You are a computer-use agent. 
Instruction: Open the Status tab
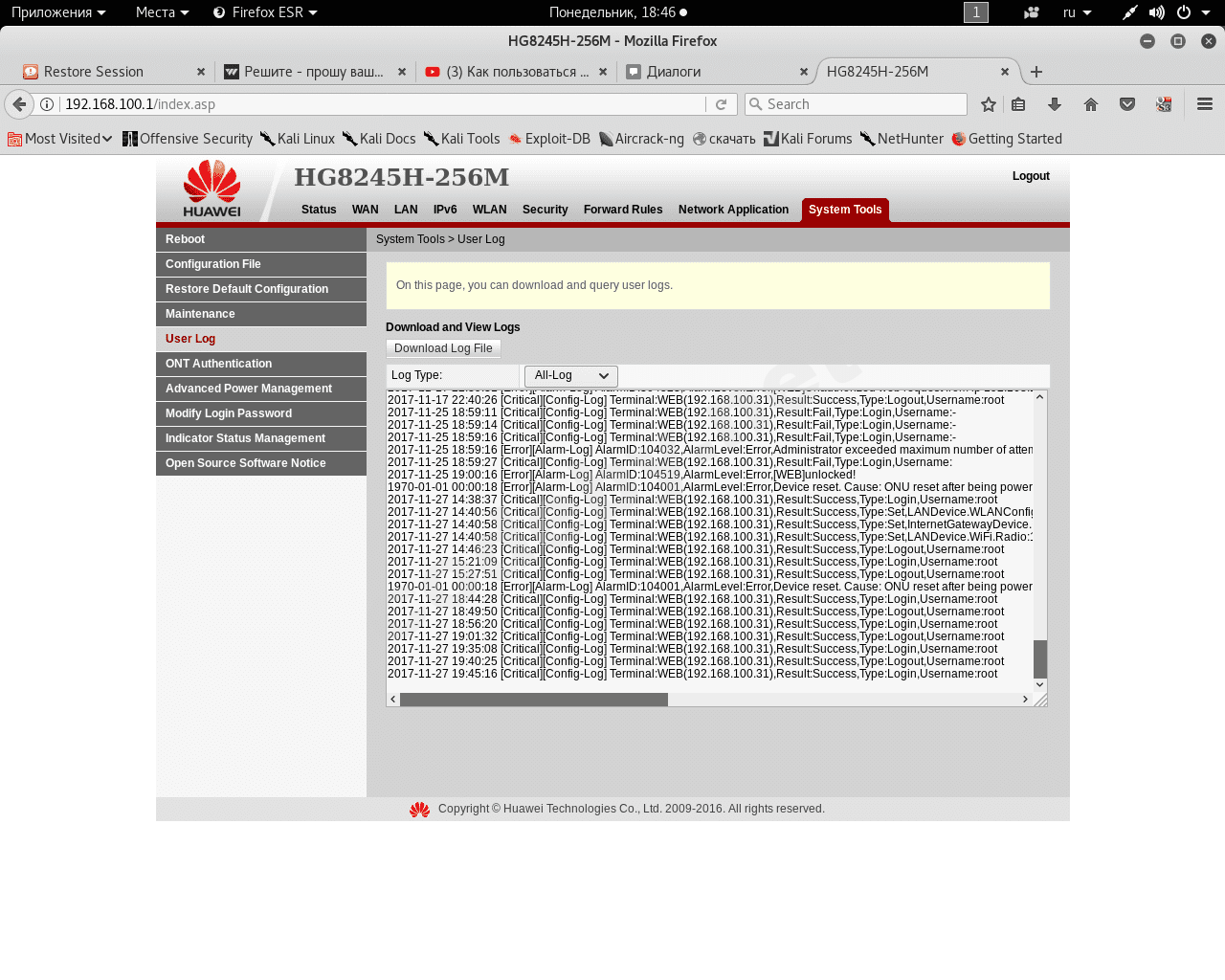pyautogui.click(x=319, y=210)
